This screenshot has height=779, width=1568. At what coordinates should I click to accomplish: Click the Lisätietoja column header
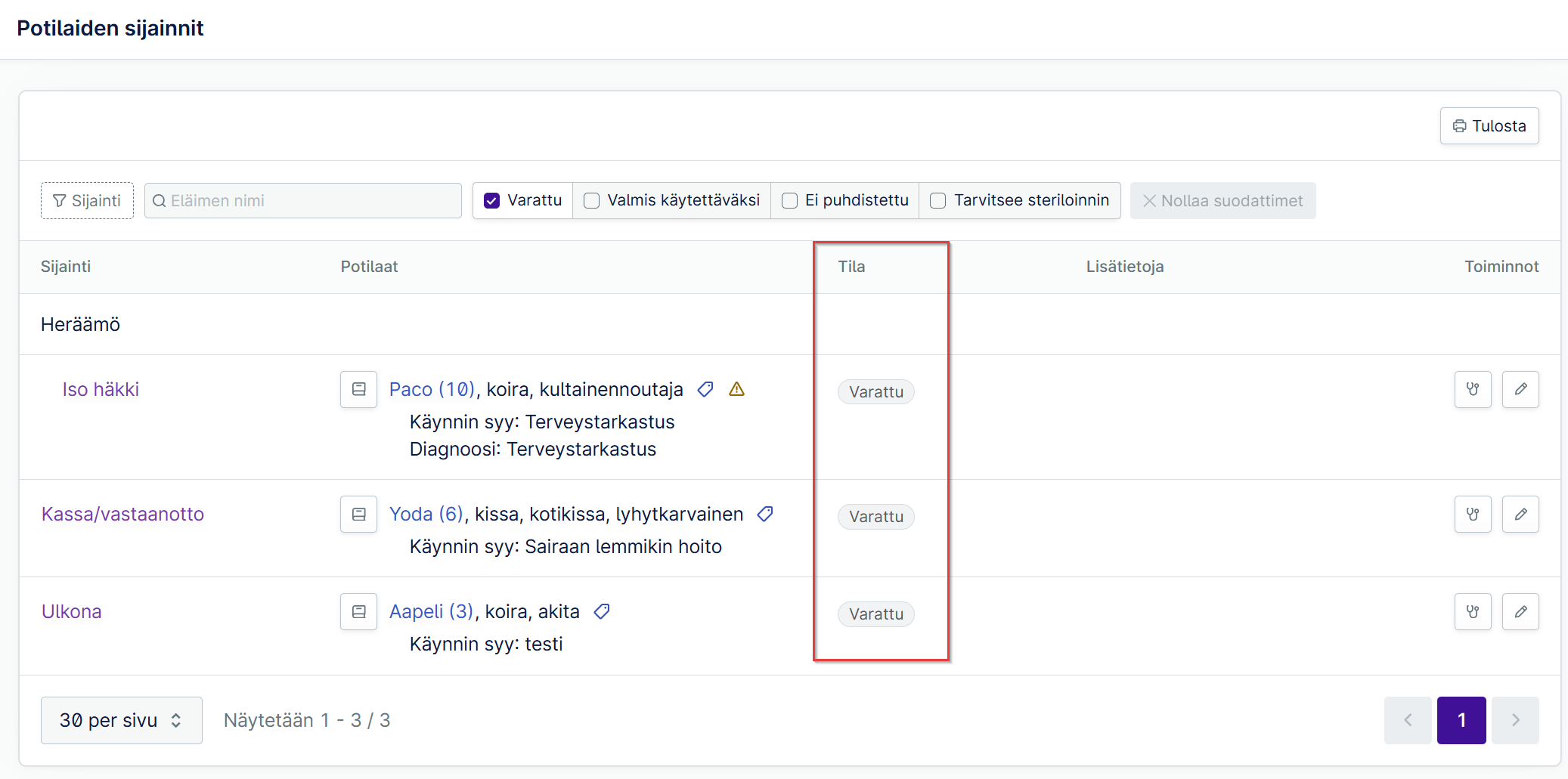pyautogui.click(x=1125, y=266)
